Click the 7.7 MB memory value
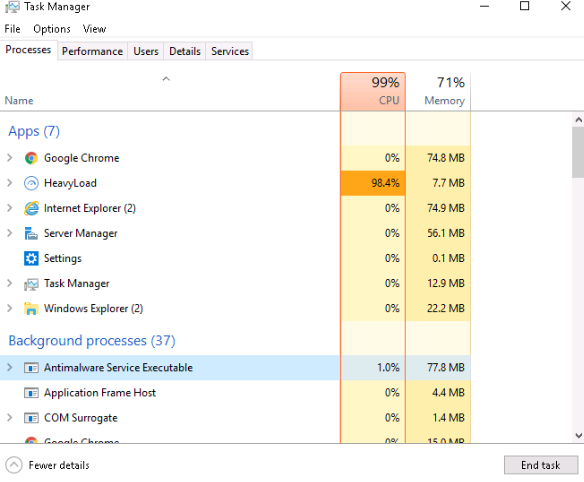 click(x=448, y=183)
